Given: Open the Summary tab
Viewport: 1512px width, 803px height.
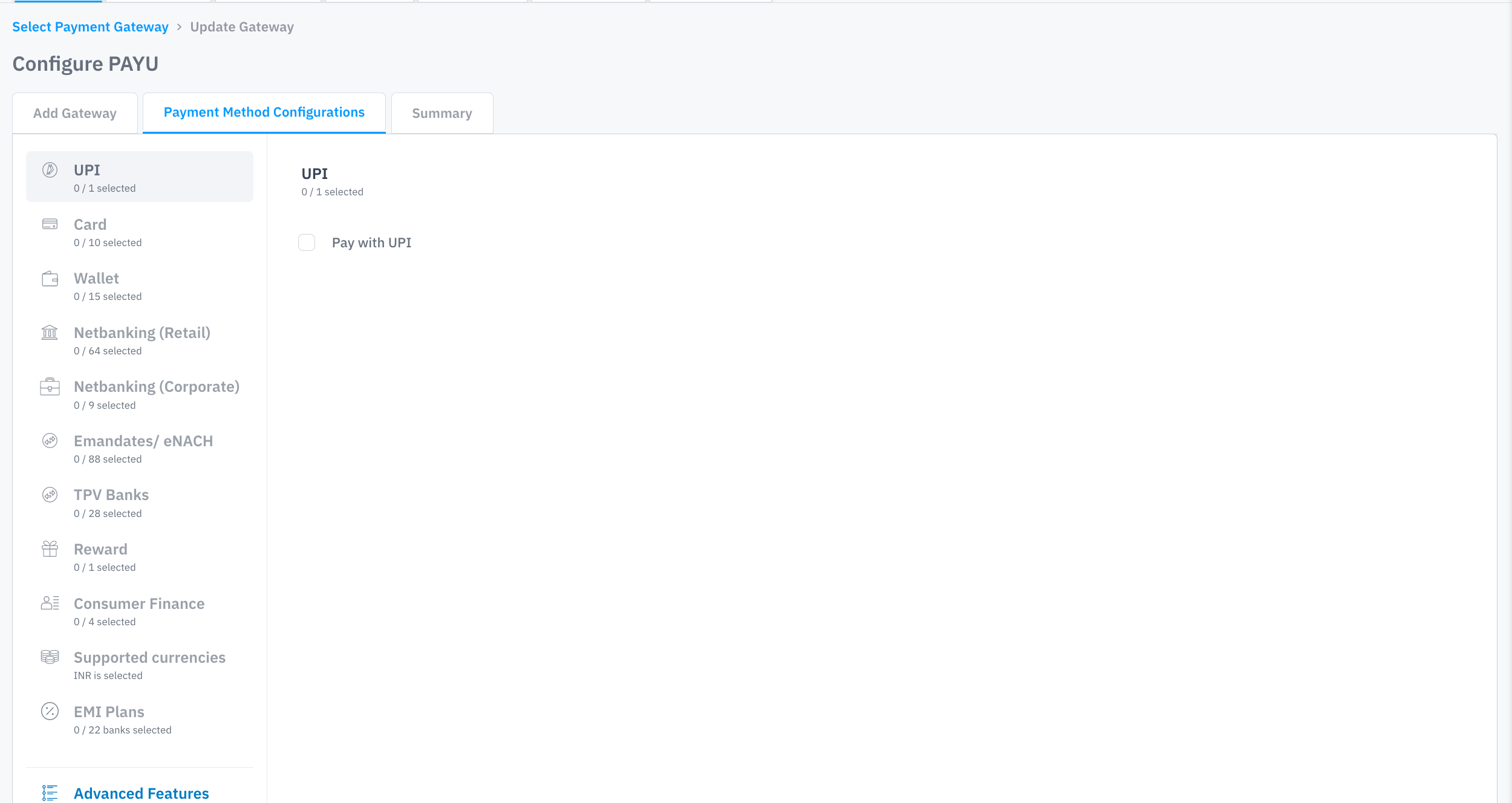Looking at the screenshot, I should (442, 113).
